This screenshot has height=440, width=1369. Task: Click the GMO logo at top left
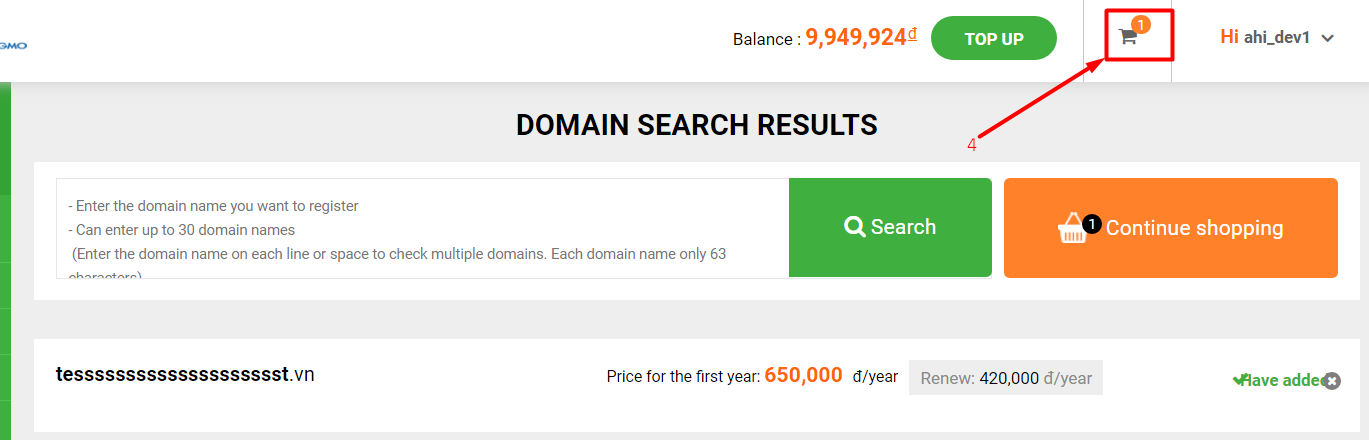(13, 45)
